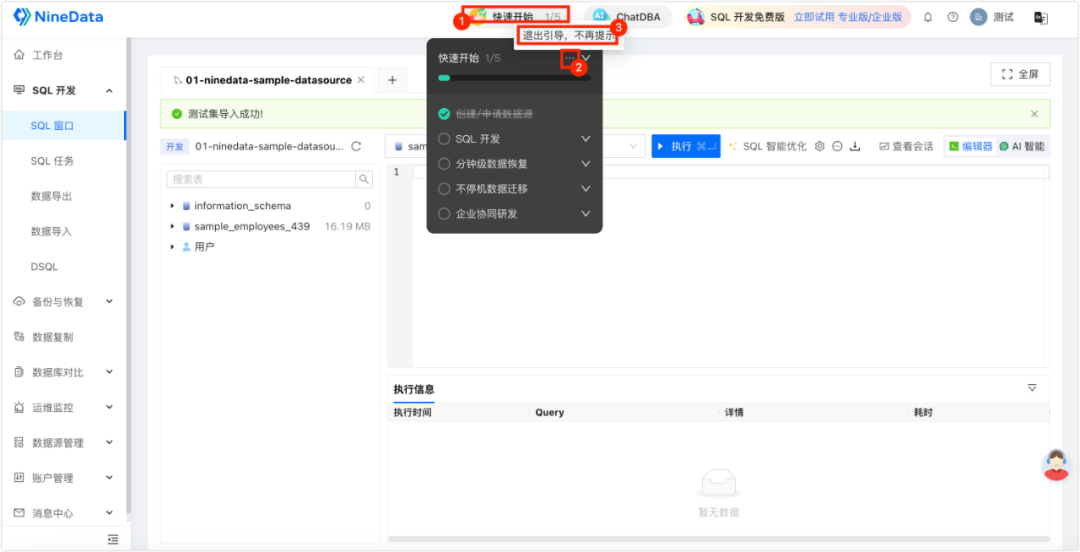Click the table search magnifier icon

[x=364, y=179]
